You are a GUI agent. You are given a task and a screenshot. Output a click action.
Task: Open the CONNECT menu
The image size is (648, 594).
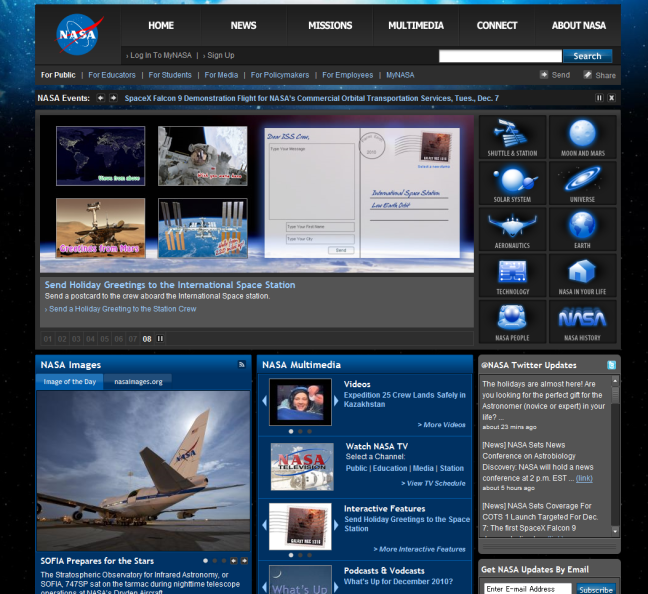[x=497, y=26]
